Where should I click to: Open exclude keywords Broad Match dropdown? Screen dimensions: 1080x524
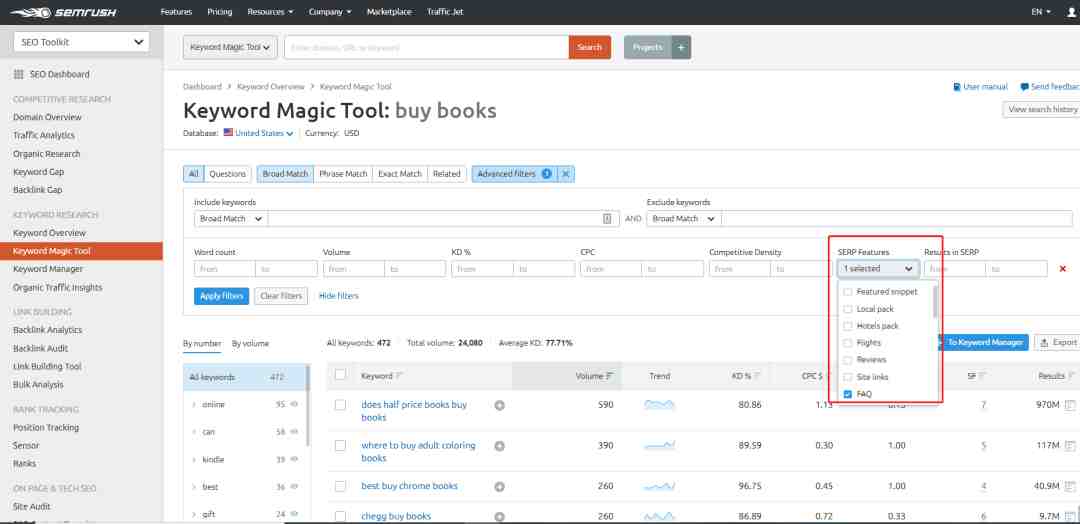coord(683,218)
